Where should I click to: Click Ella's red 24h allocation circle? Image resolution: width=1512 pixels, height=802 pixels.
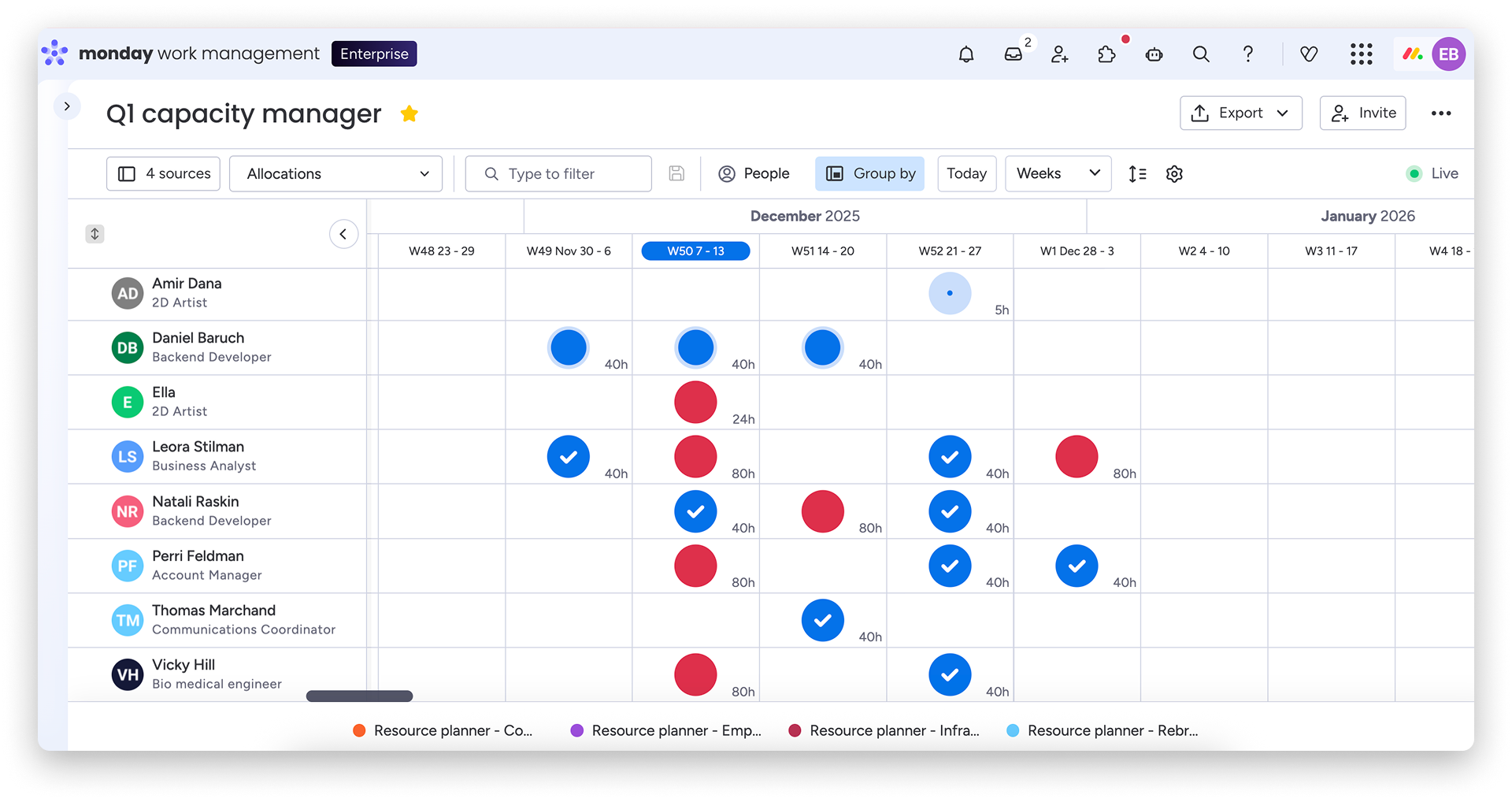[x=695, y=403]
